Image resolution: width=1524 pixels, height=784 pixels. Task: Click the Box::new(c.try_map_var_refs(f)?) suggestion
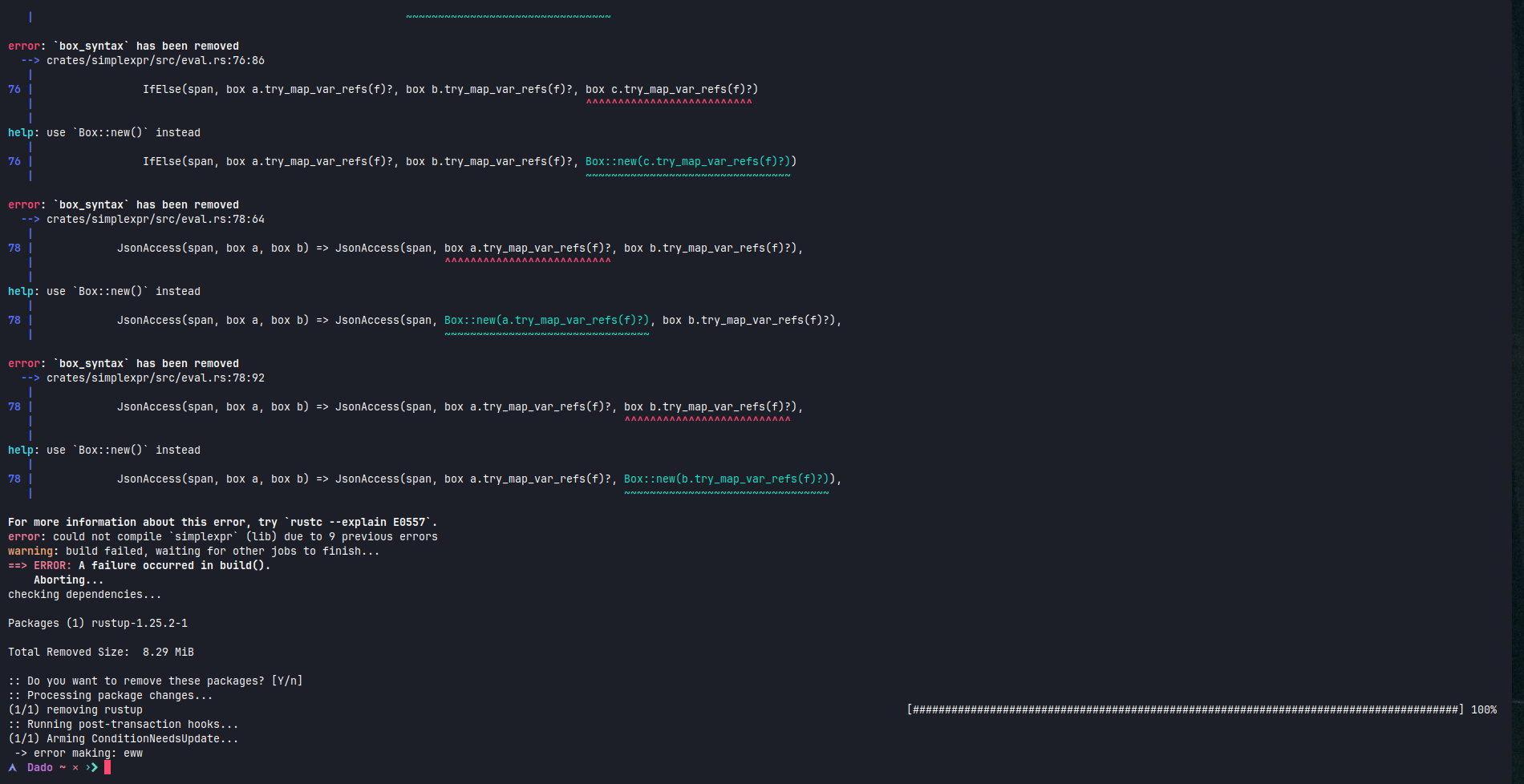pos(690,161)
